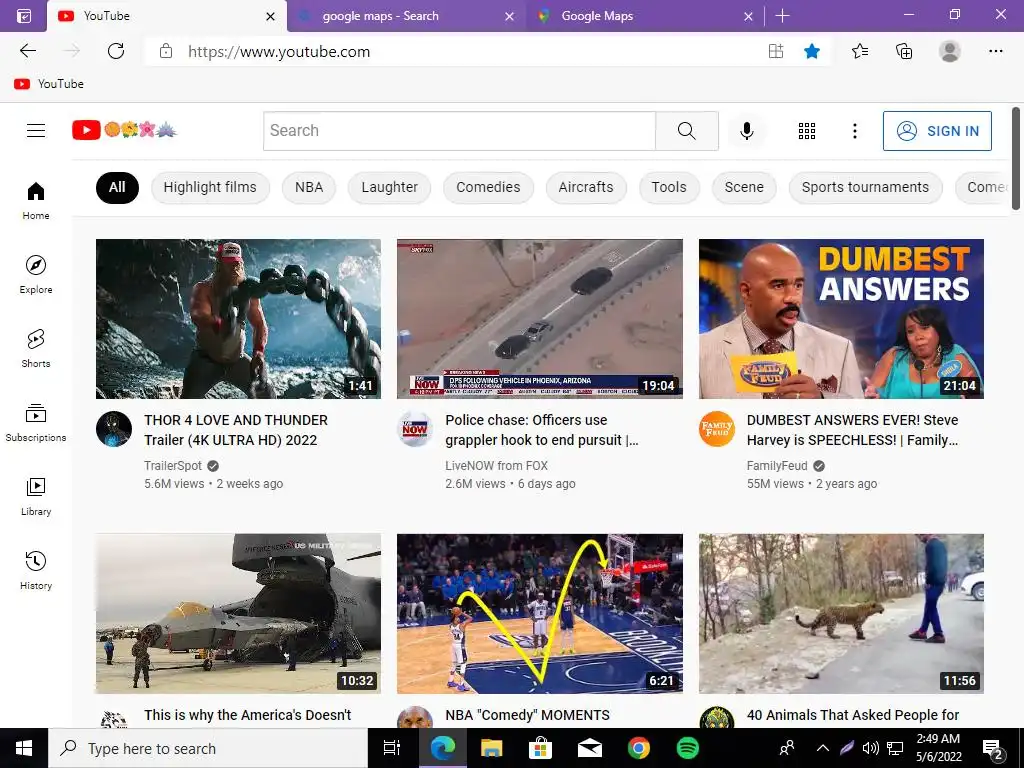The height and width of the screenshot is (768, 1024).
Task: Play the leopard animals video thumbnail
Action: point(841,614)
